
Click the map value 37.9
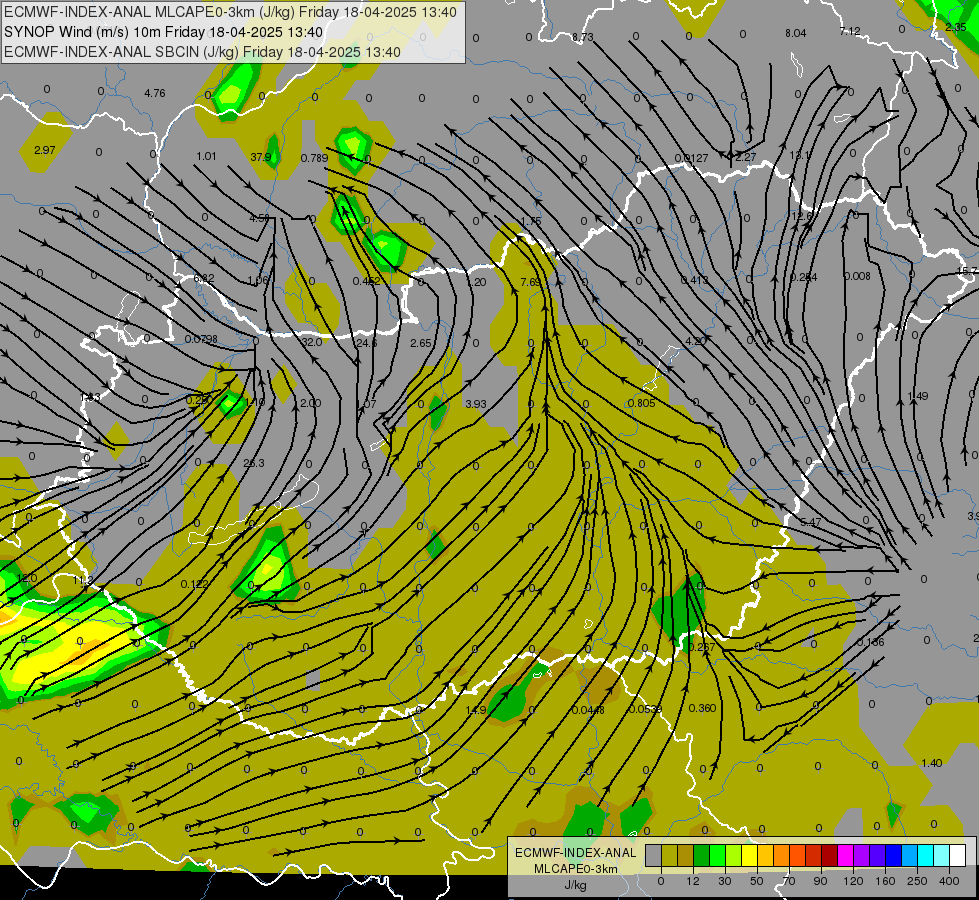click(x=261, y=157)
